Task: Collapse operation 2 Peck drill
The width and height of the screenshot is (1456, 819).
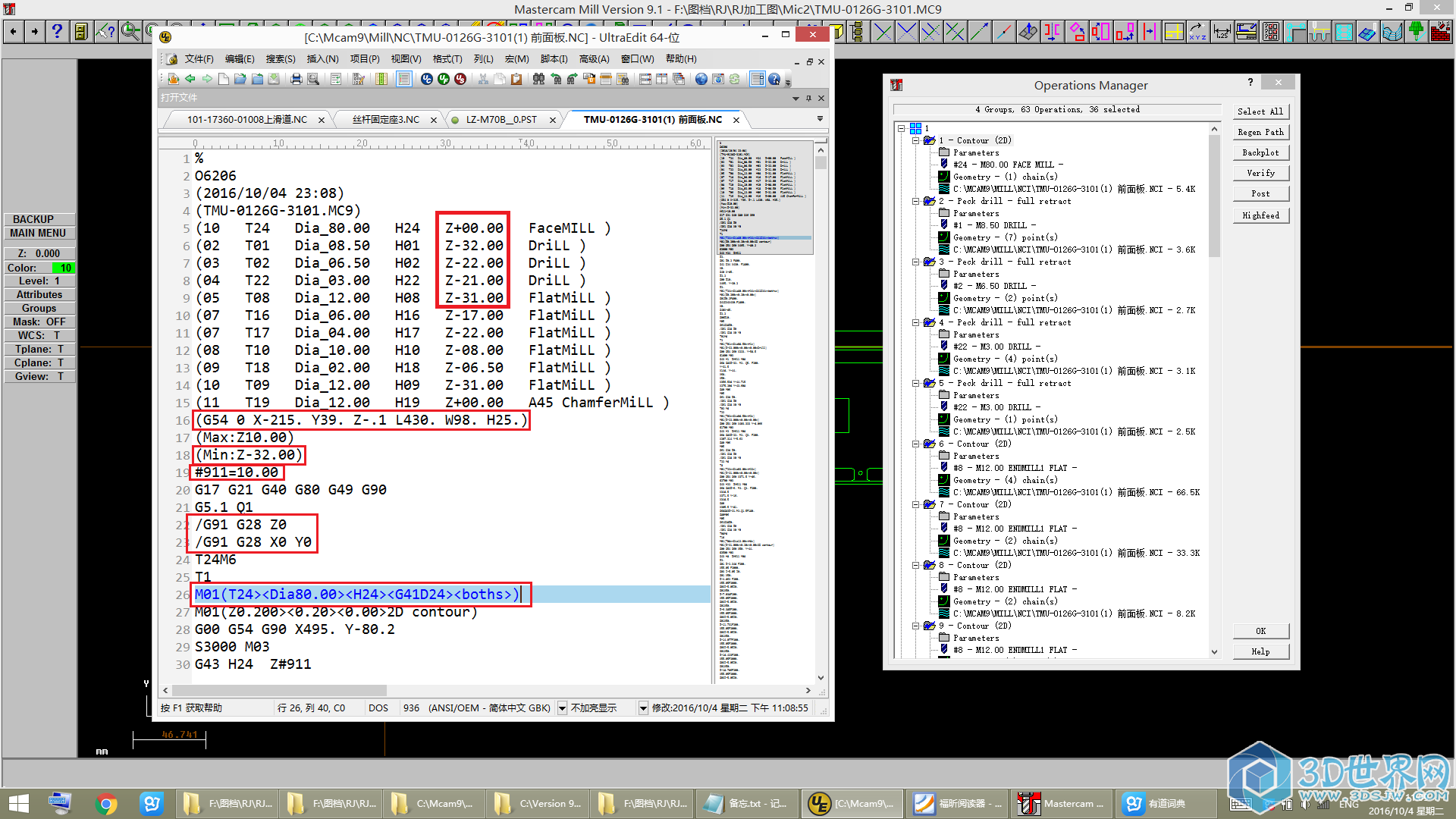Action: (x=915, y=201)
